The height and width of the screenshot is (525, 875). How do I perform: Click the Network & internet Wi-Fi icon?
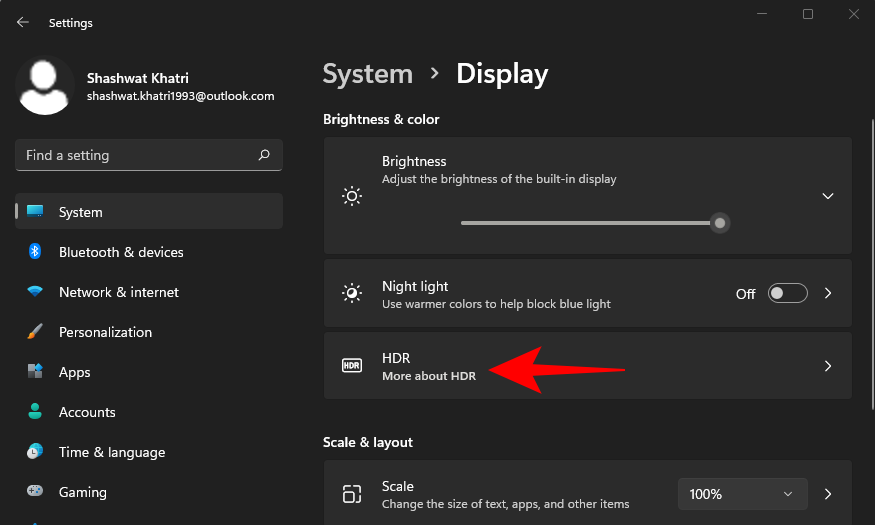tap(35, 292)
